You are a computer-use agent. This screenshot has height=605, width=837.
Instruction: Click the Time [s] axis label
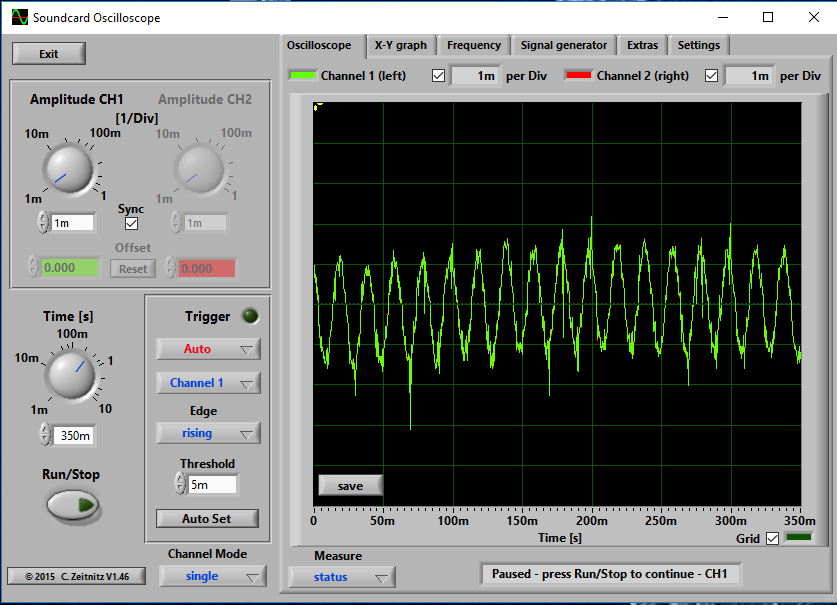[x=559, y=538]
